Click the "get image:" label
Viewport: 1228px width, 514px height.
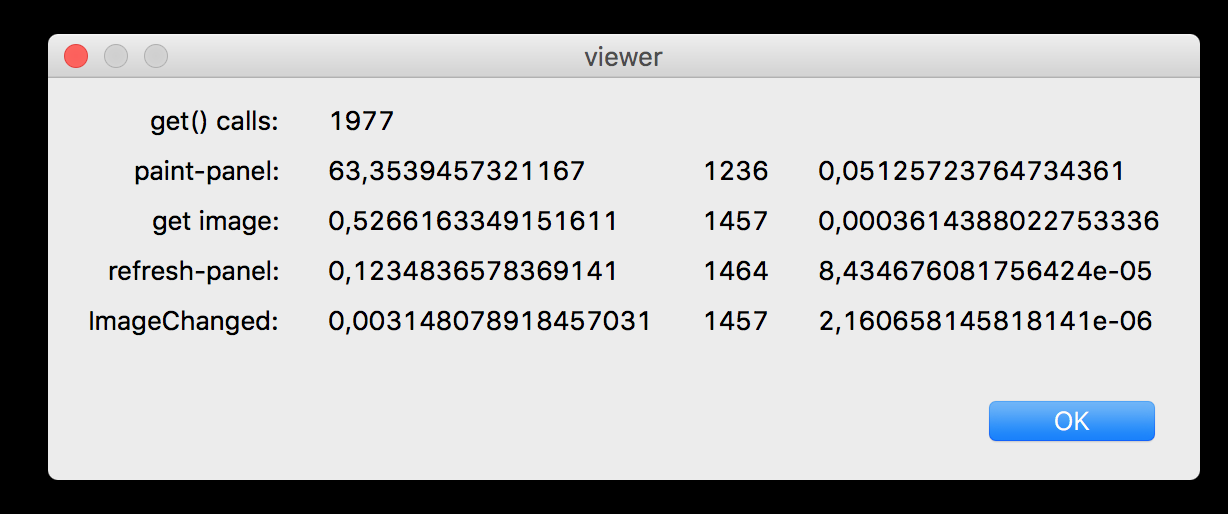[215, 222]
